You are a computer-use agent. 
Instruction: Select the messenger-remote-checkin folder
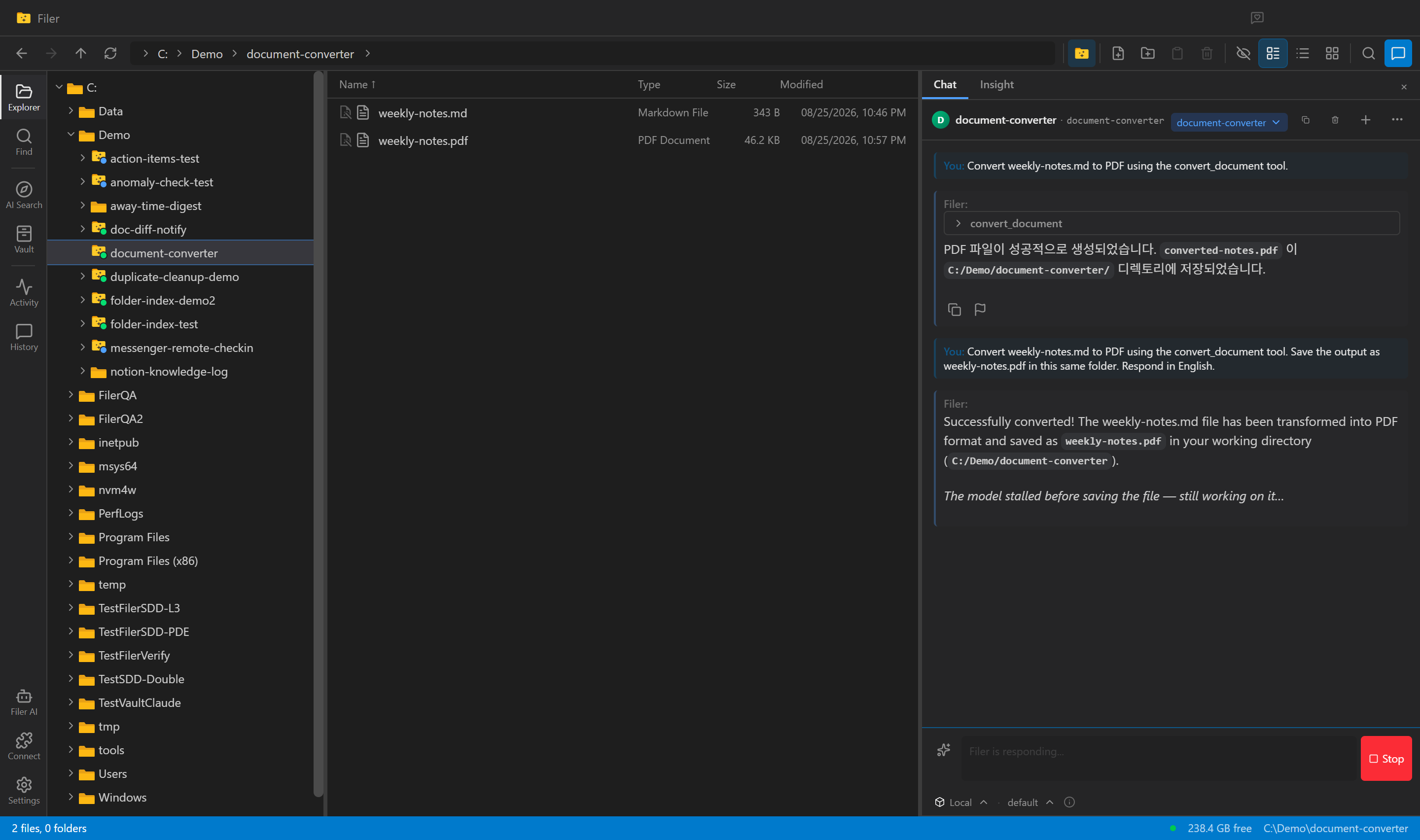pos(181,348)
